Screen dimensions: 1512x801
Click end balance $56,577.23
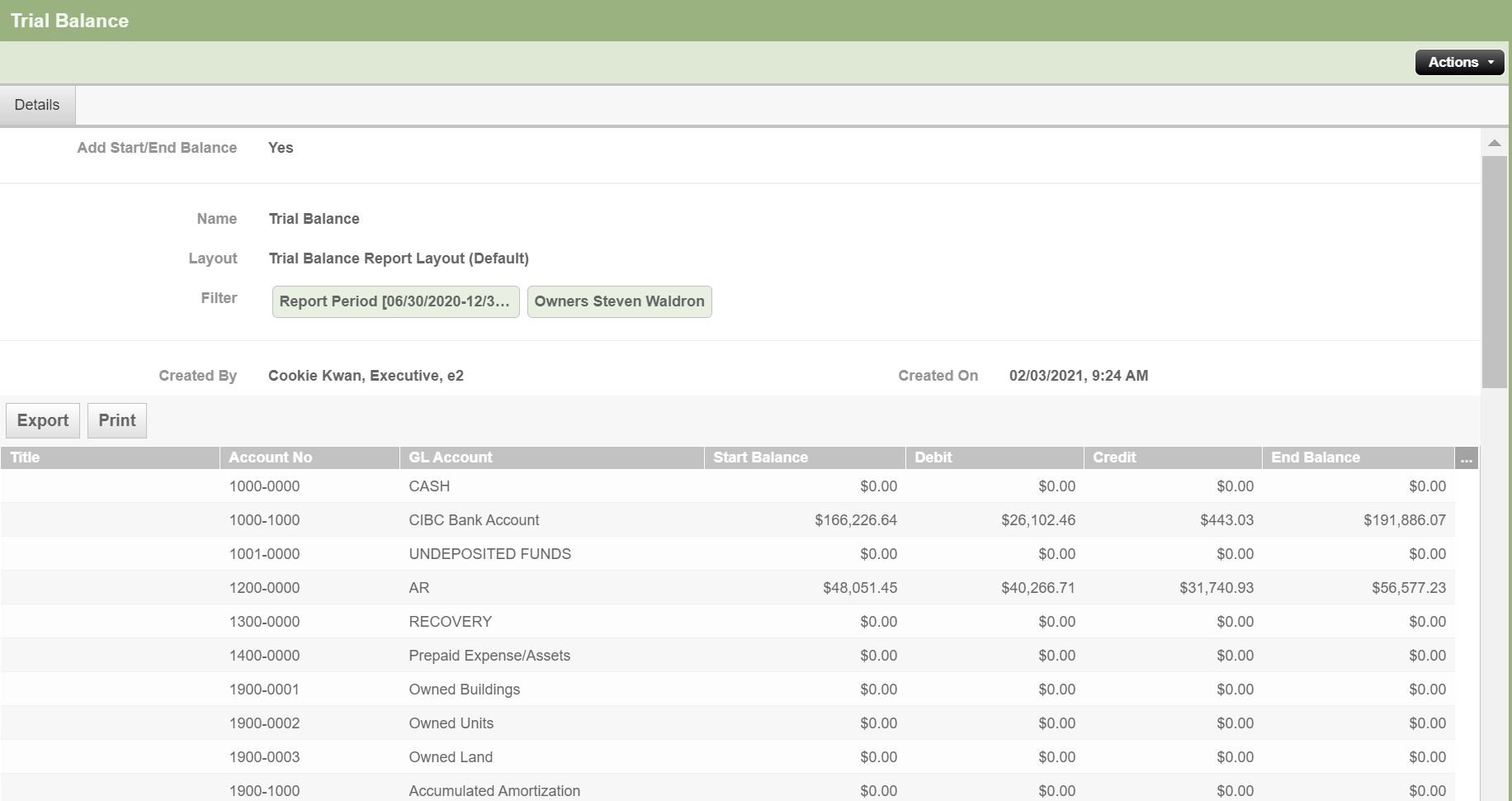pos(1409,588)
